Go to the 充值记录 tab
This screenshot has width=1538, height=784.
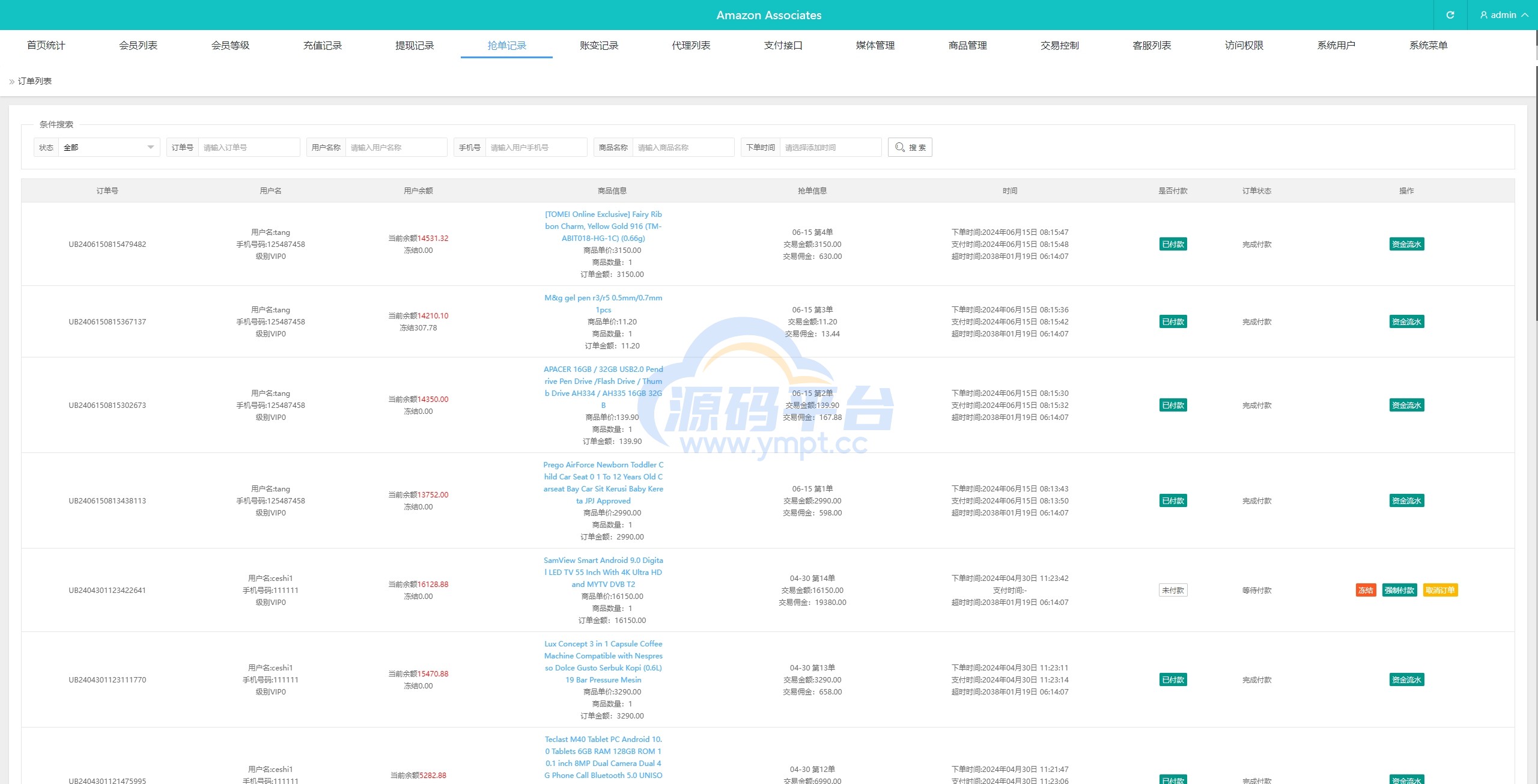tap(322, 45)
